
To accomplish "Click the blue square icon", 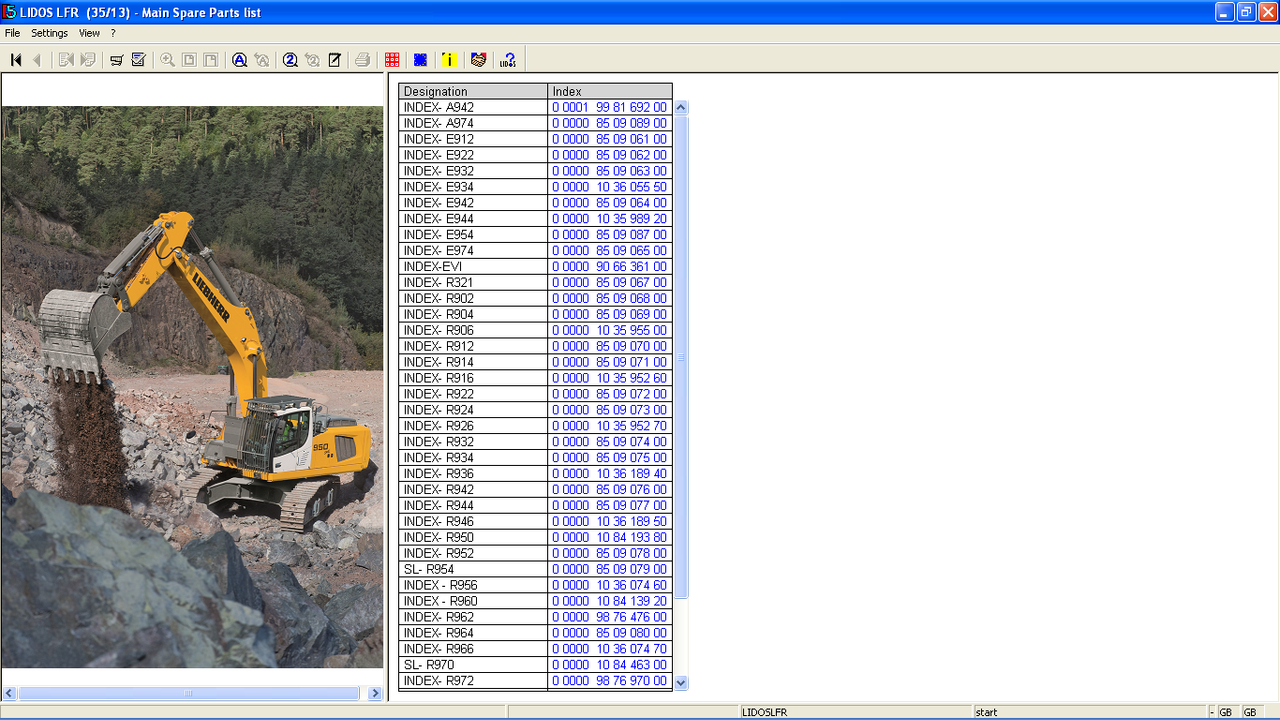I will pos(420,60).
